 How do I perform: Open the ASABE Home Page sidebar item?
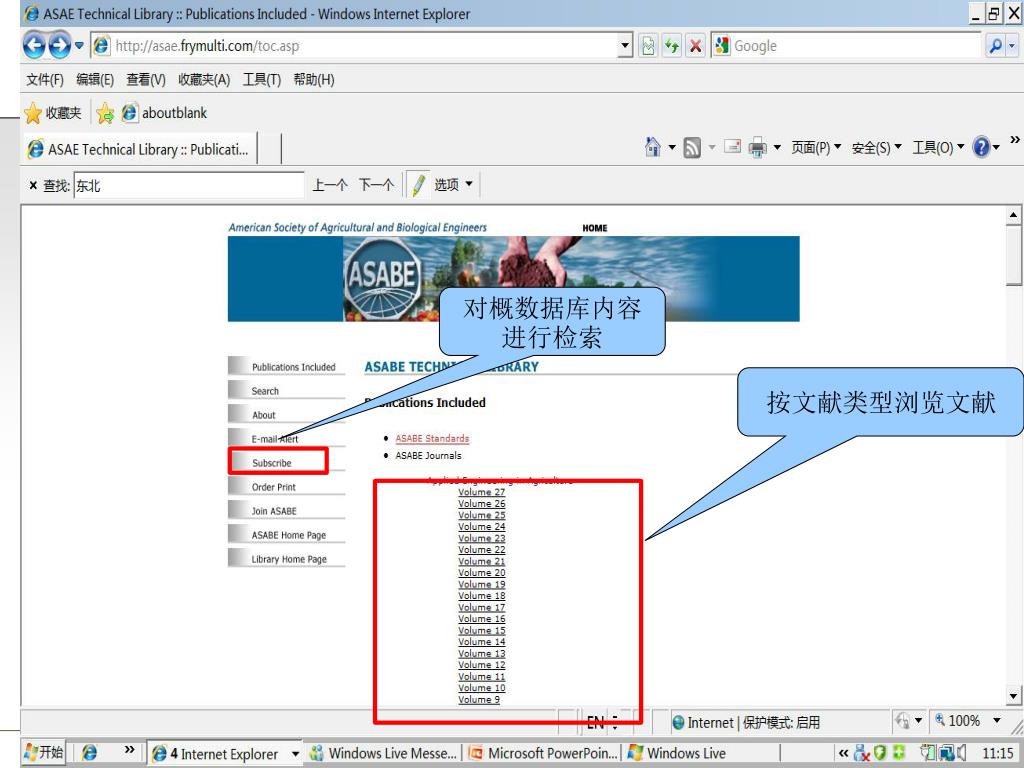coord(286,535)
